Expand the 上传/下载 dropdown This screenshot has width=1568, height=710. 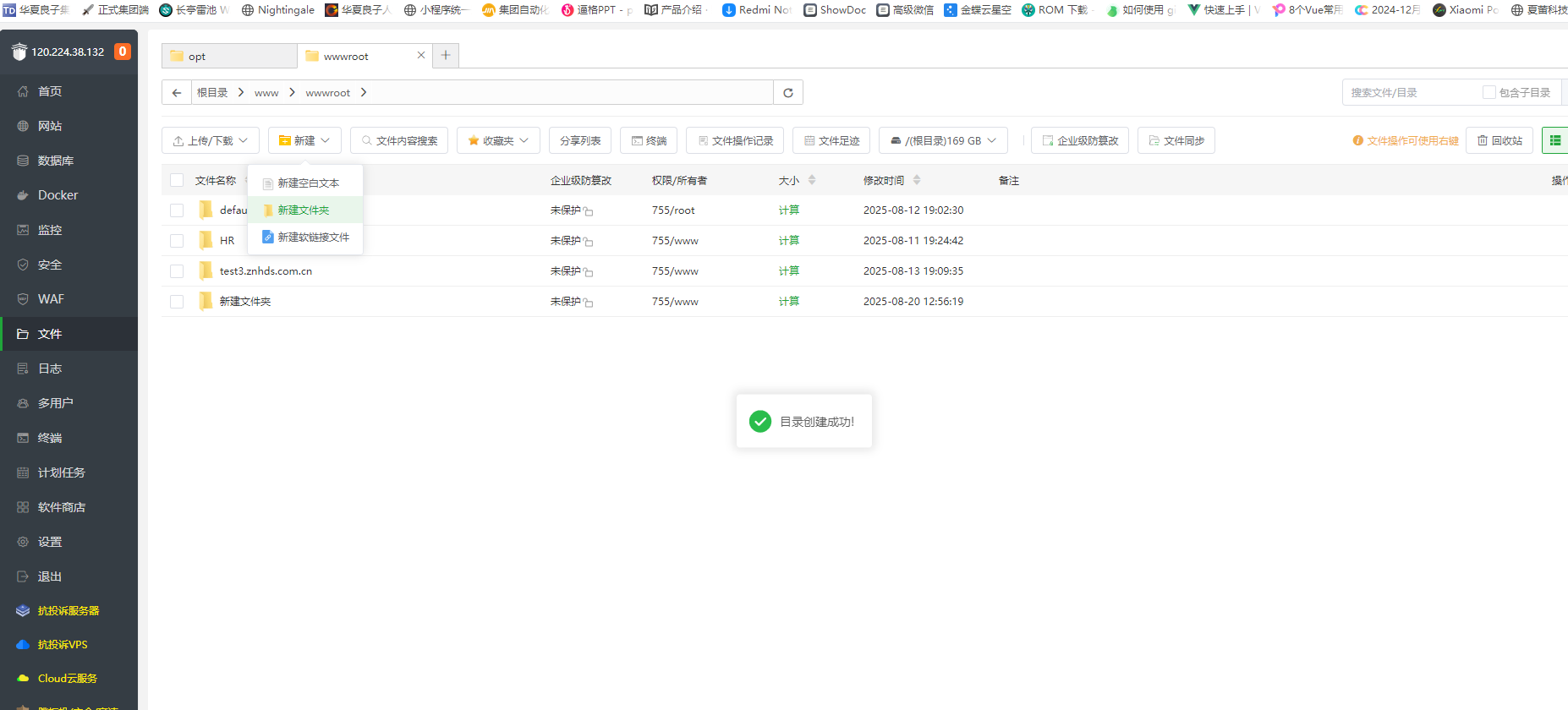[210, 140]
